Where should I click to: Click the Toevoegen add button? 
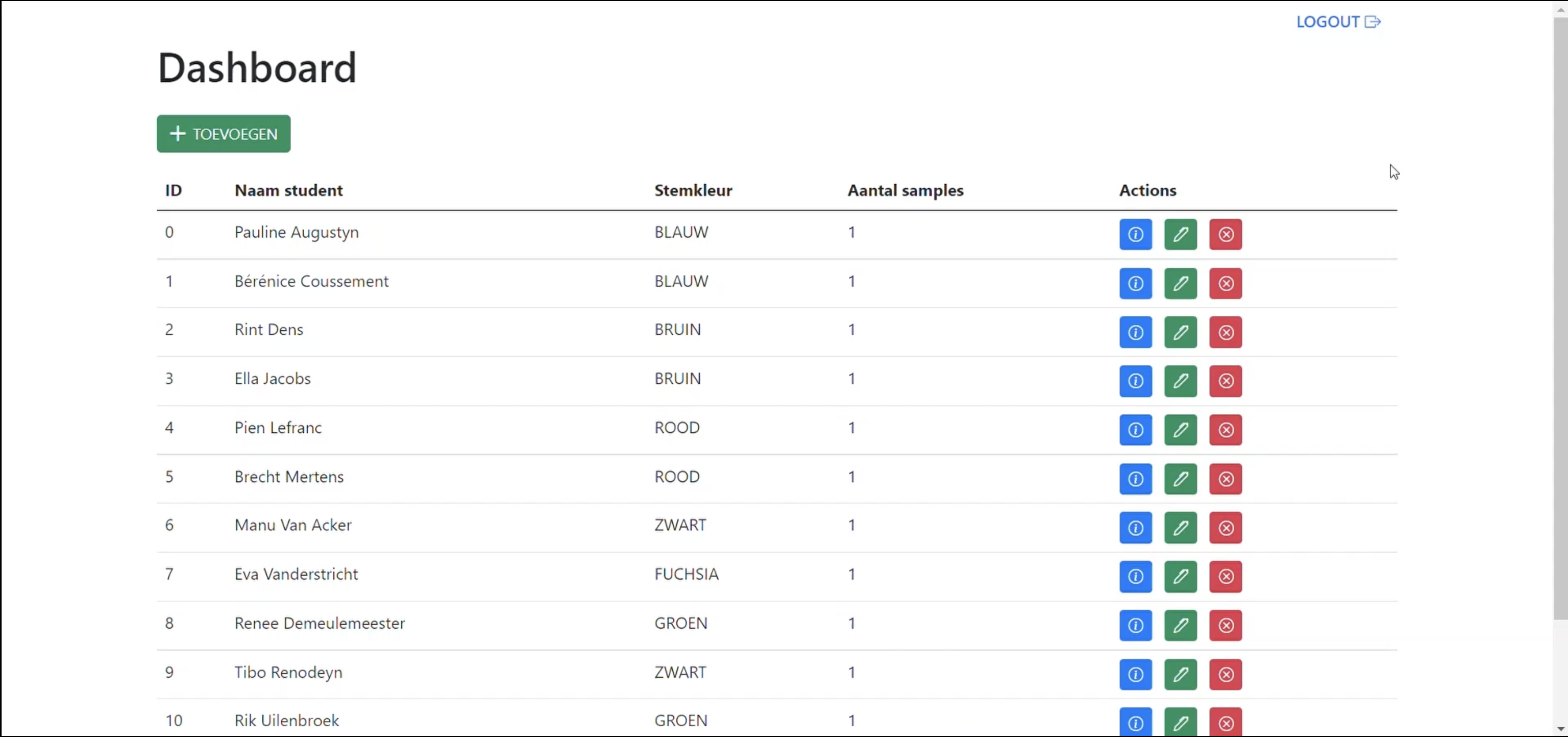(x=224, y=134)
